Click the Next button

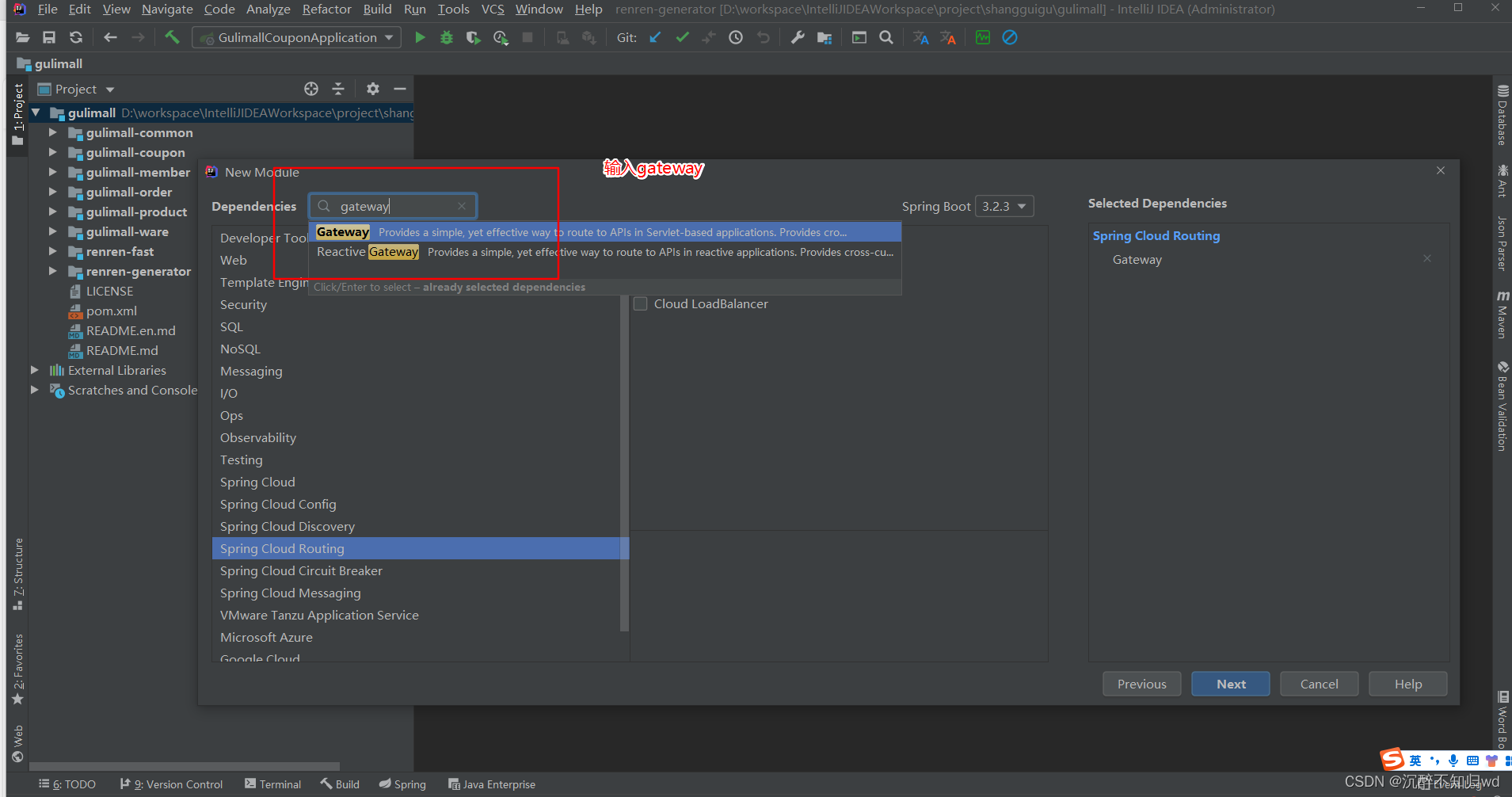[1231, 684]
